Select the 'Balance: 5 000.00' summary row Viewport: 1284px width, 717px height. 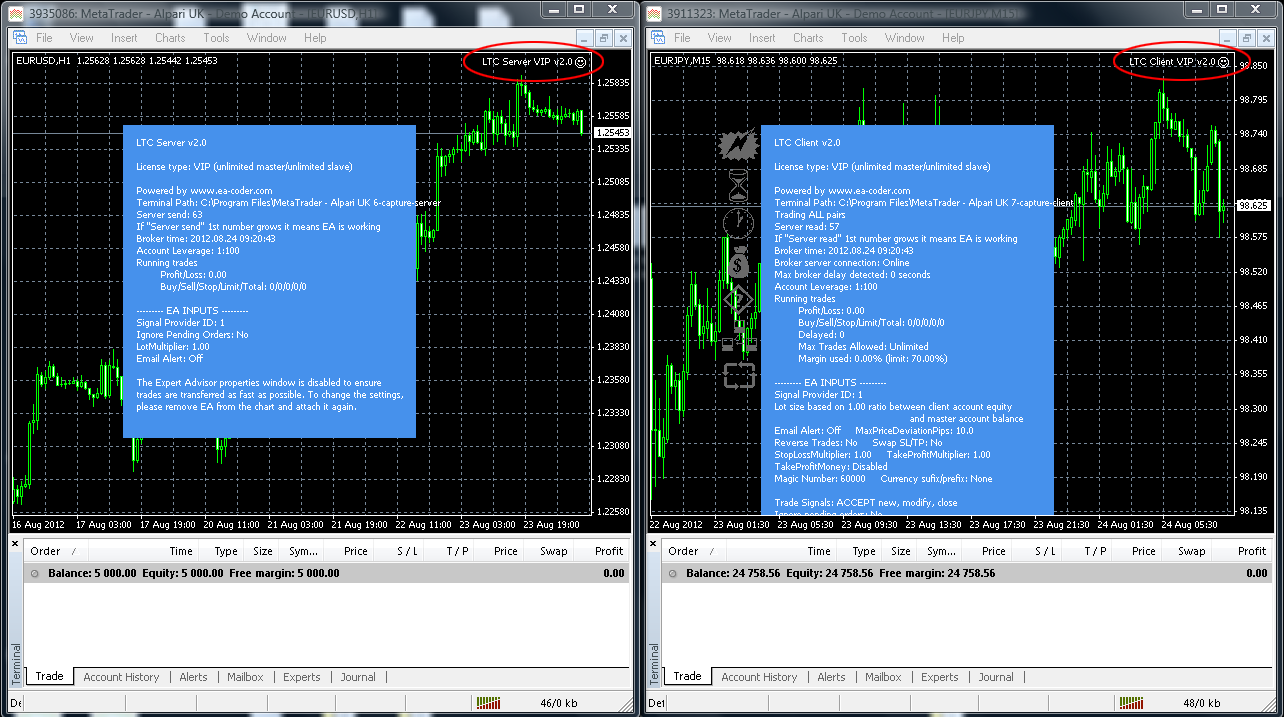pos(328,574)
